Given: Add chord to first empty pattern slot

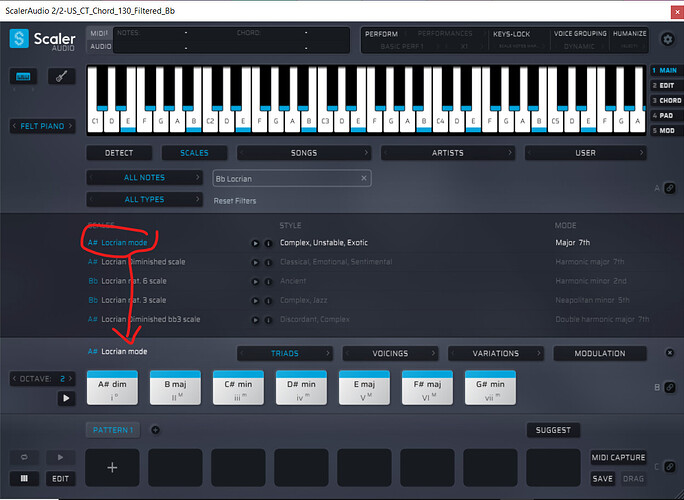Looking at the screenshot, I should click(112, 467).
